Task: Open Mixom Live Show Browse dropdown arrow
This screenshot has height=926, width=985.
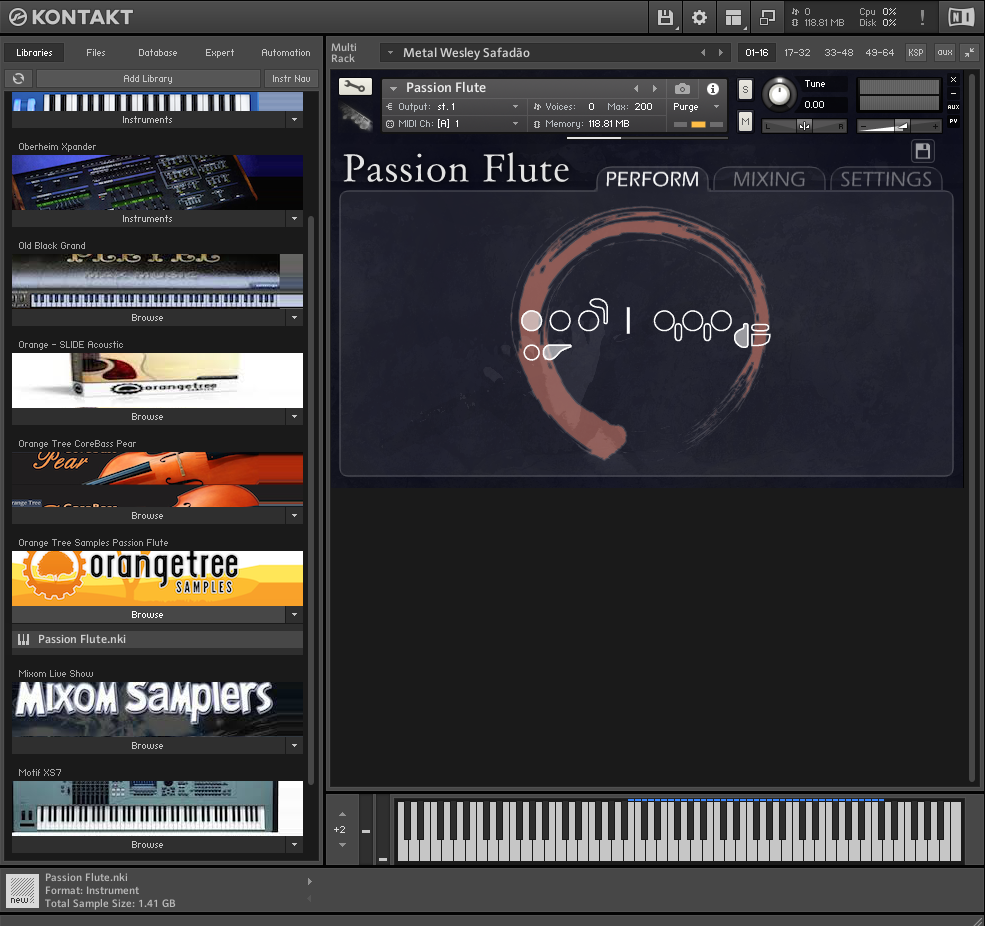Action: tap(295, 746)
